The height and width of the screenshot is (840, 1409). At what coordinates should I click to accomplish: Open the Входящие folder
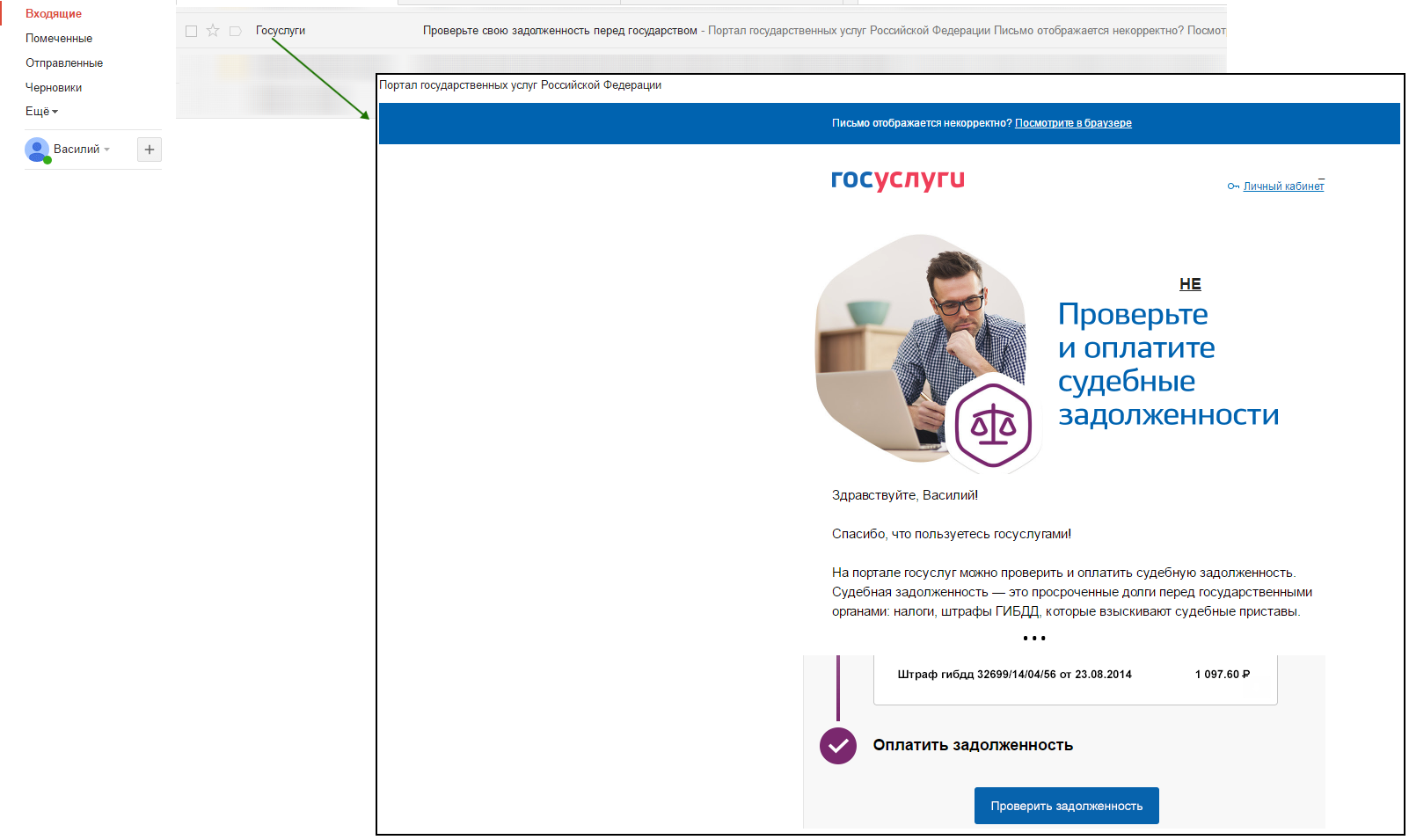click(x=54, y=14)
